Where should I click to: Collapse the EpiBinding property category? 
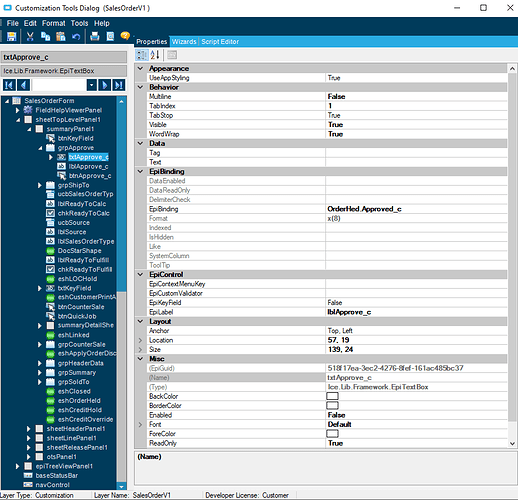tap(140, 171)
